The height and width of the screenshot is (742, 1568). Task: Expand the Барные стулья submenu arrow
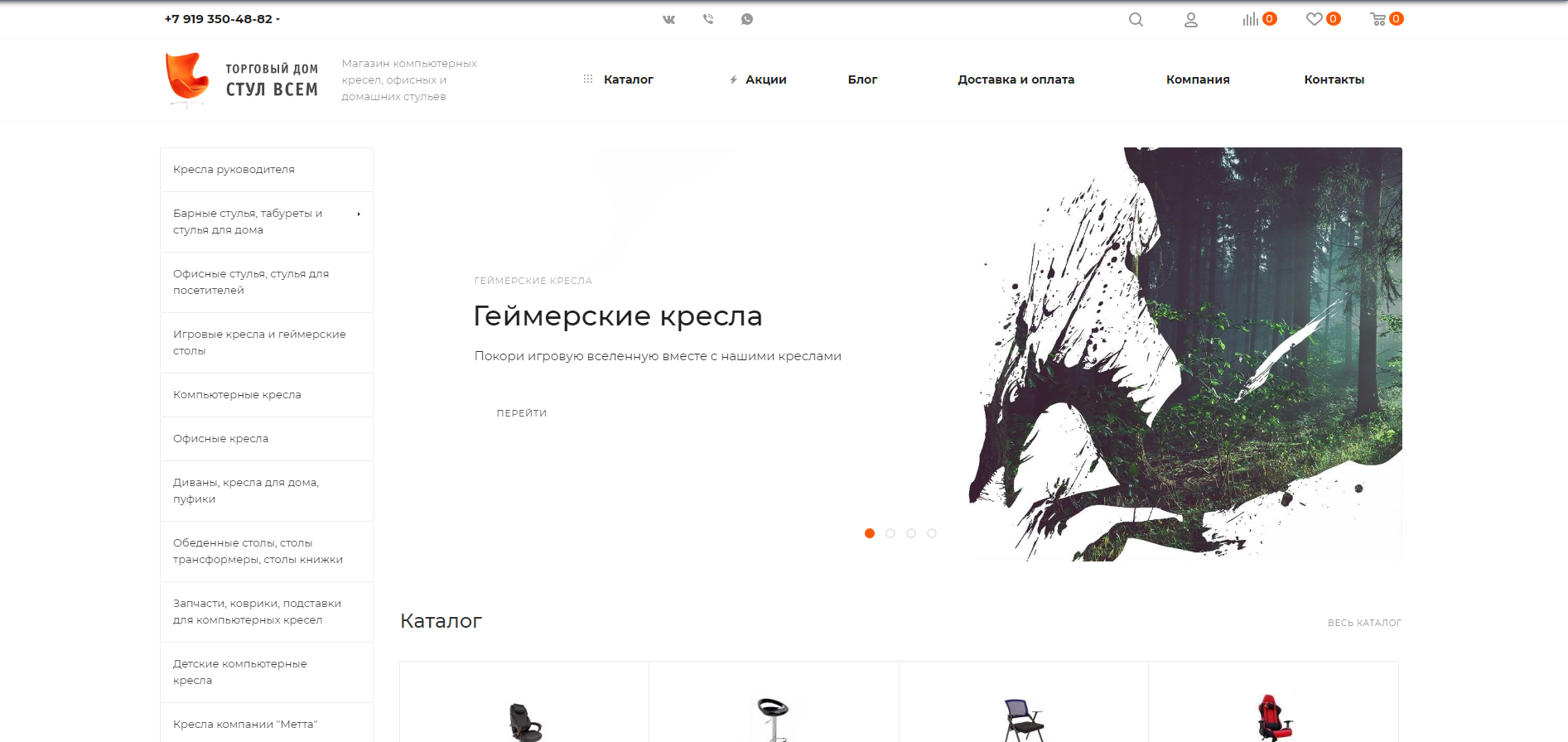click(359, 214)
